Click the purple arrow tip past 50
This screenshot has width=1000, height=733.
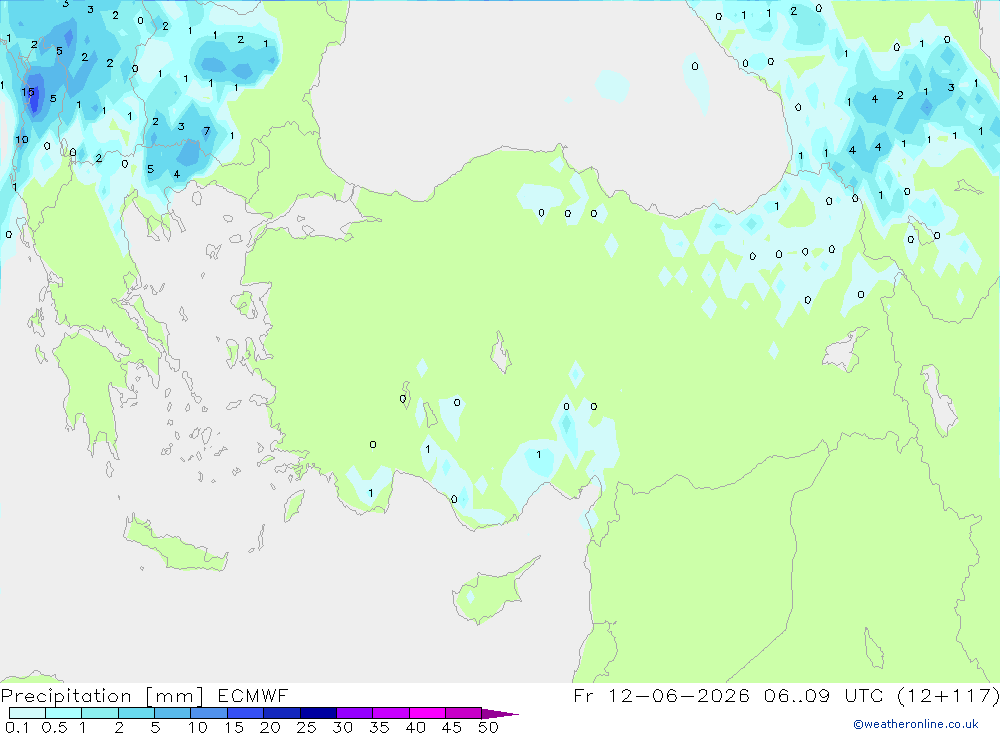500,713
